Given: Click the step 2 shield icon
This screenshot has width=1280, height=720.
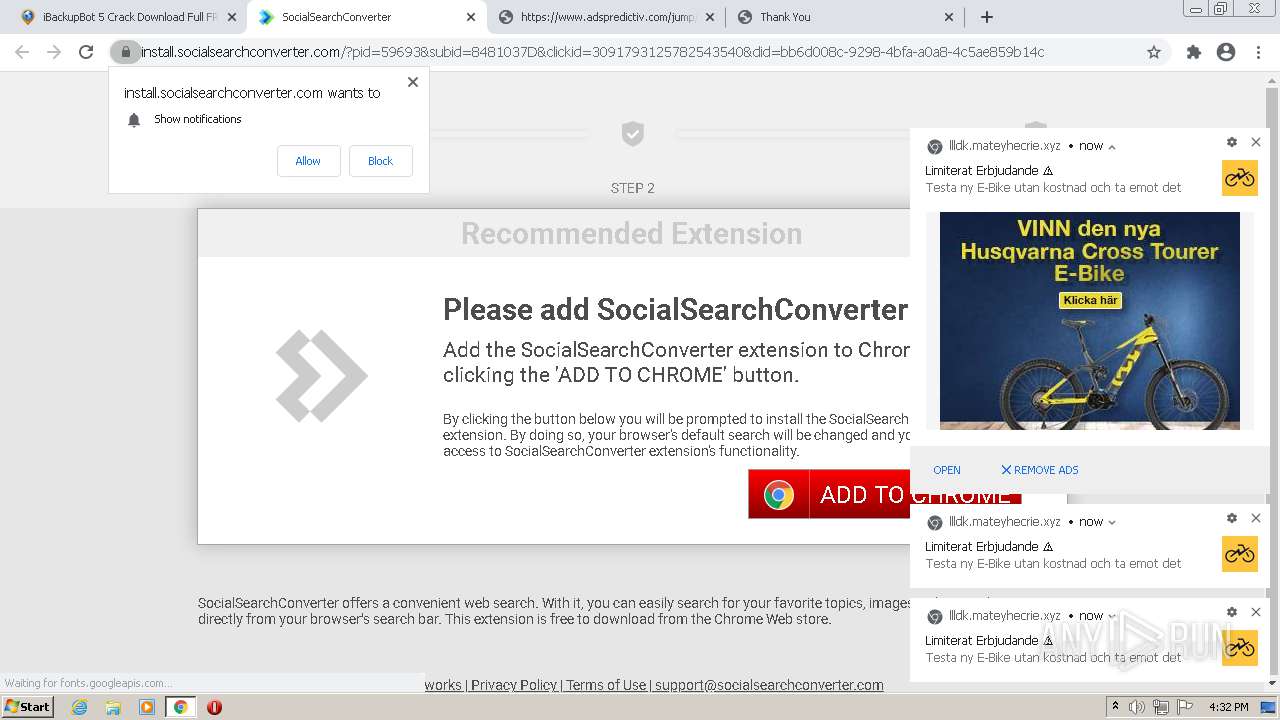Looking at the screenshot, I should [632, 133].
